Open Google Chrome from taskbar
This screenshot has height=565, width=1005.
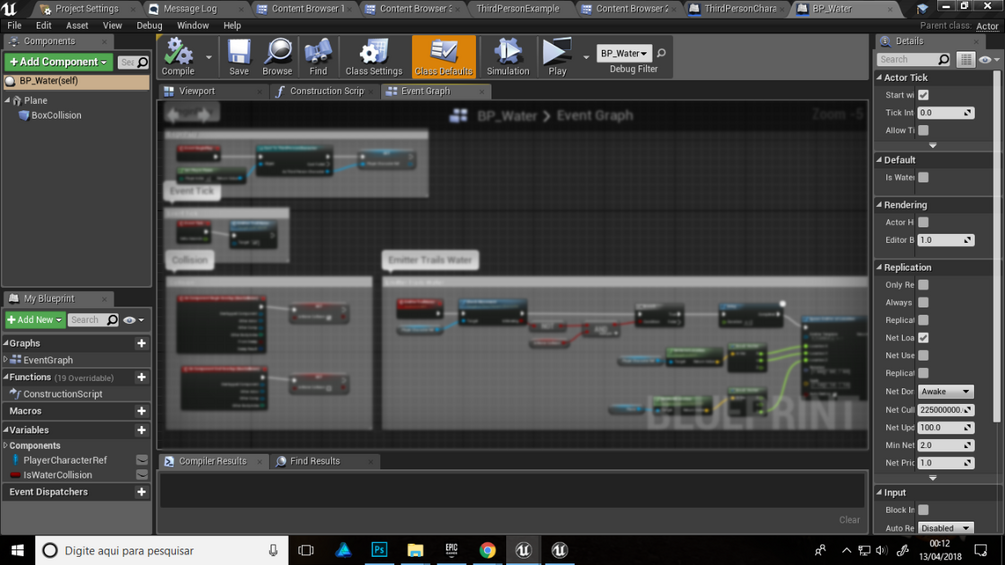488,550
